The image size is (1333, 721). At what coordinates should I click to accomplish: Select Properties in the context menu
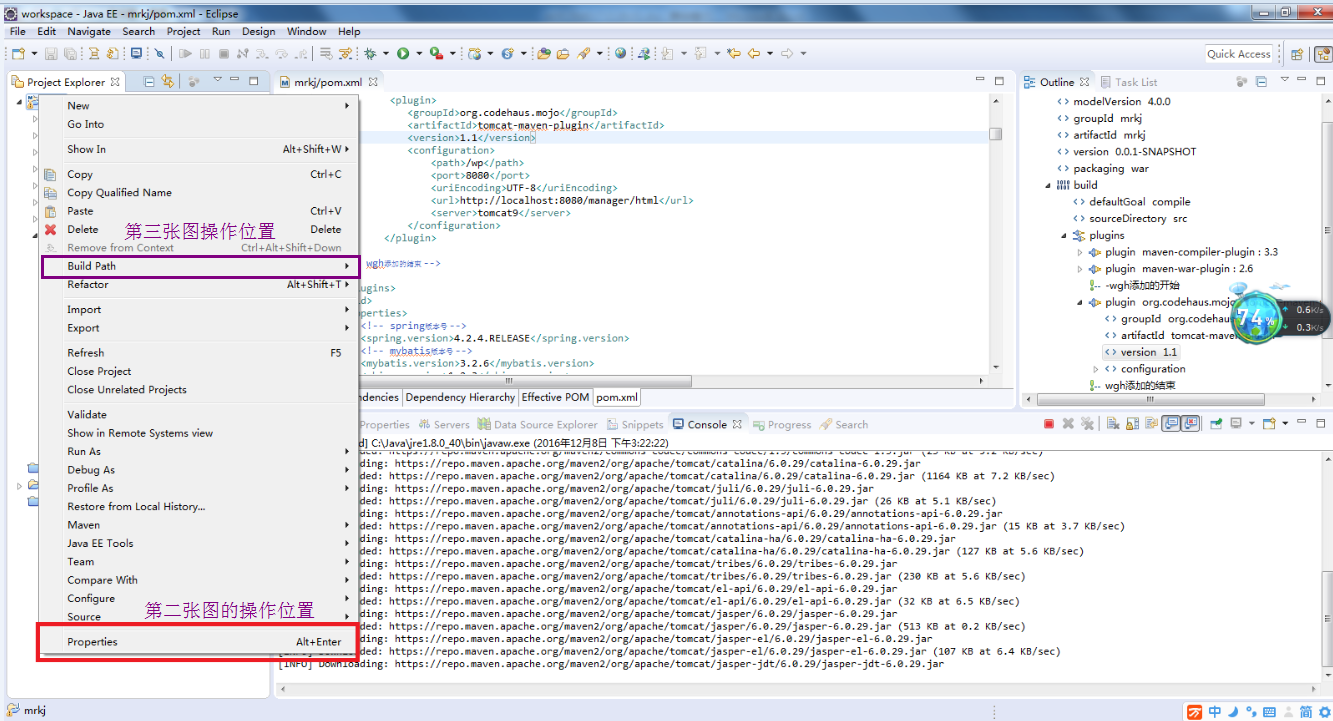click(200, 642)
